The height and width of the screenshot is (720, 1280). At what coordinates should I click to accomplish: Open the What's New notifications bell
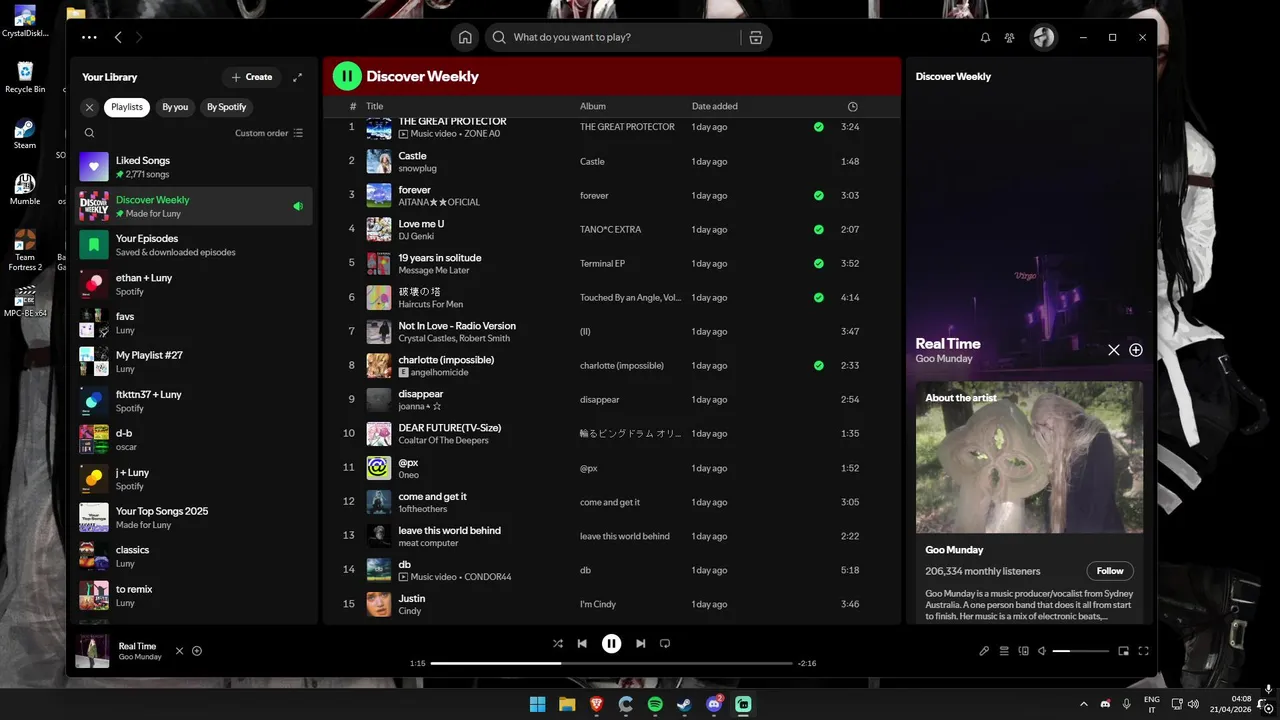coord(985,37)
